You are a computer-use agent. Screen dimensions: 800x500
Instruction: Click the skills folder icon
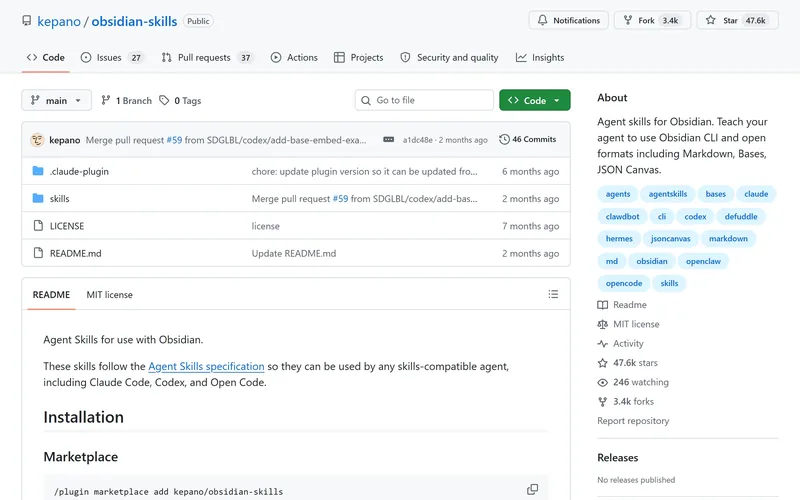coord(38,198)
